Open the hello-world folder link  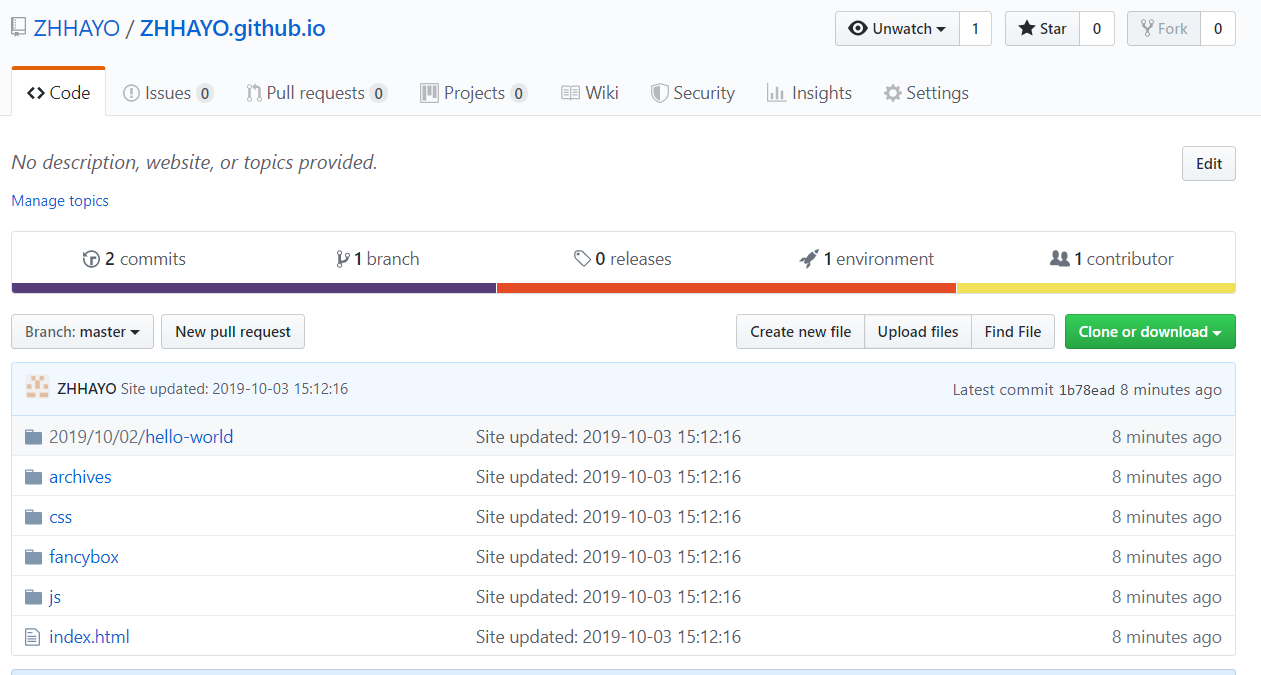(190, 437)
